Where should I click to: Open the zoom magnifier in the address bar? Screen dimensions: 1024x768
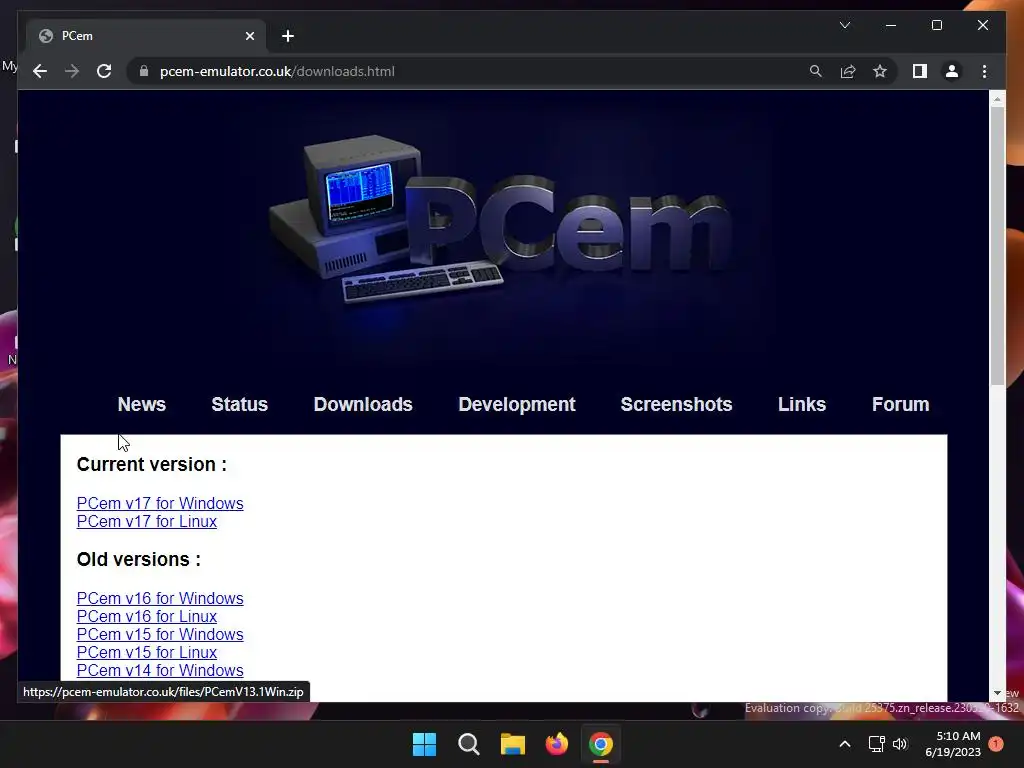pyautogui.click(x=816, y=71)
